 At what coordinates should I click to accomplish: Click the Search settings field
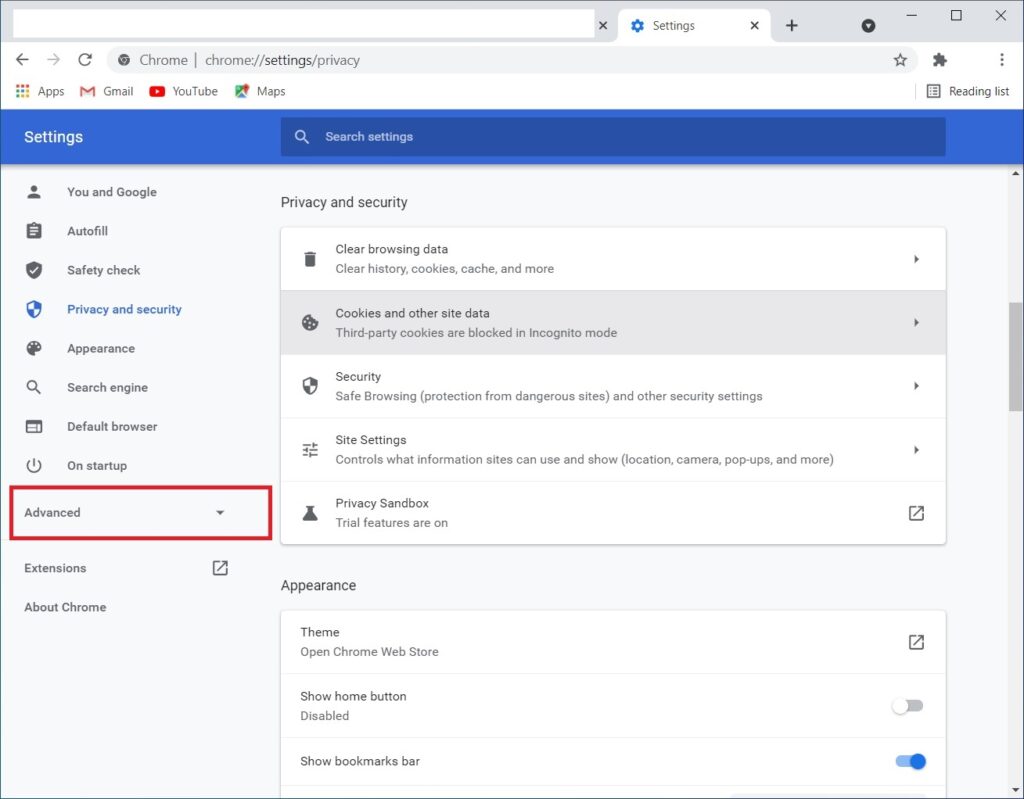tap(612, 137)
